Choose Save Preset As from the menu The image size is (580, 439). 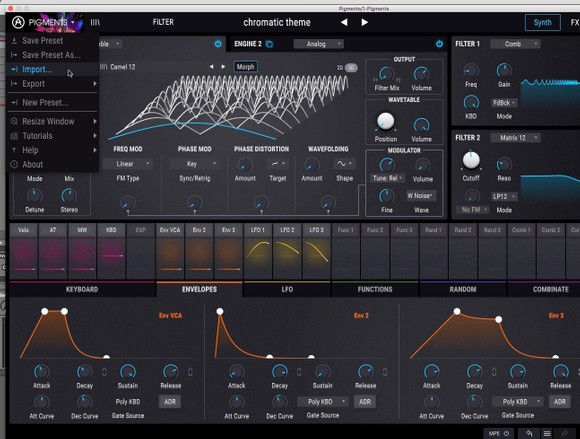point(51,55)
